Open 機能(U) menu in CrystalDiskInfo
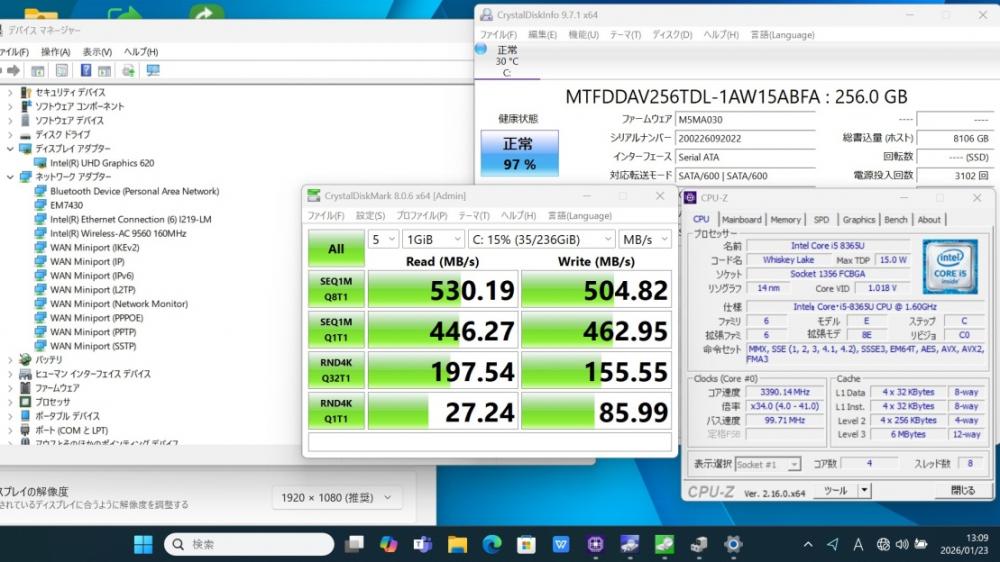The height and width of the screenshot is (562, 1000). pyautogui.click(x=584, y=35)
